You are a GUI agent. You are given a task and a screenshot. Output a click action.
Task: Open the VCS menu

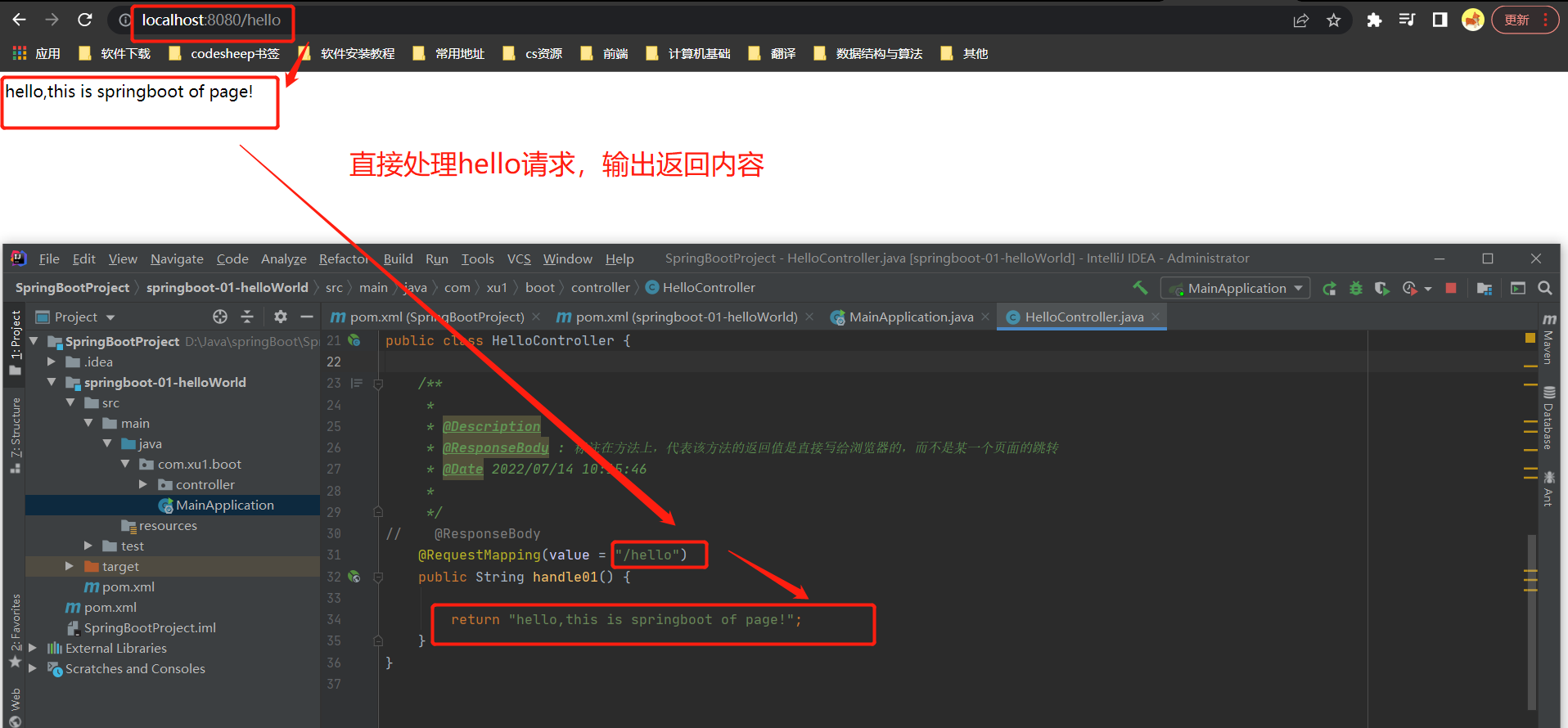tap(519, 258)
